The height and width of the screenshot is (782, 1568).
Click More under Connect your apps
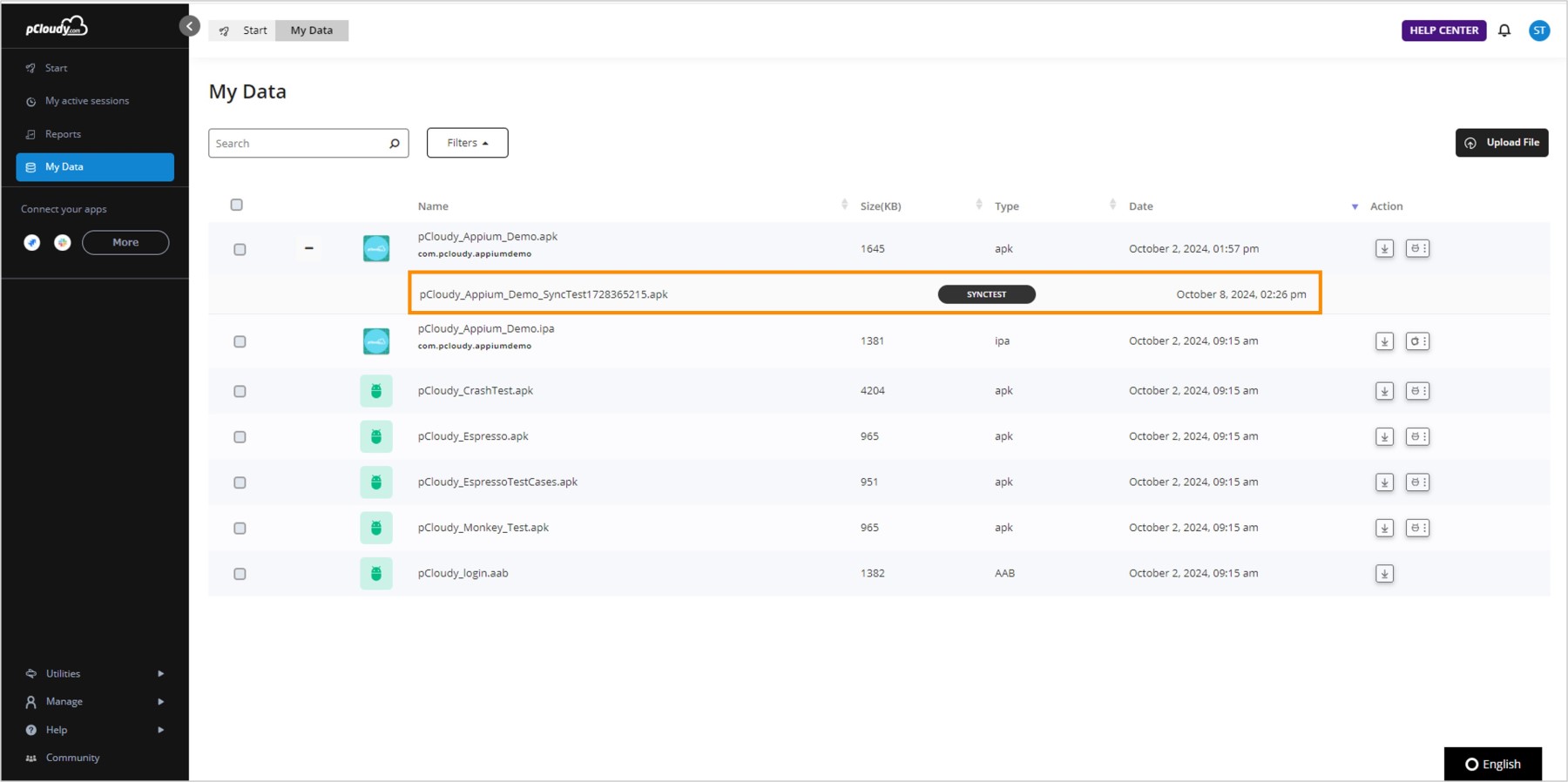coord(125,243)
